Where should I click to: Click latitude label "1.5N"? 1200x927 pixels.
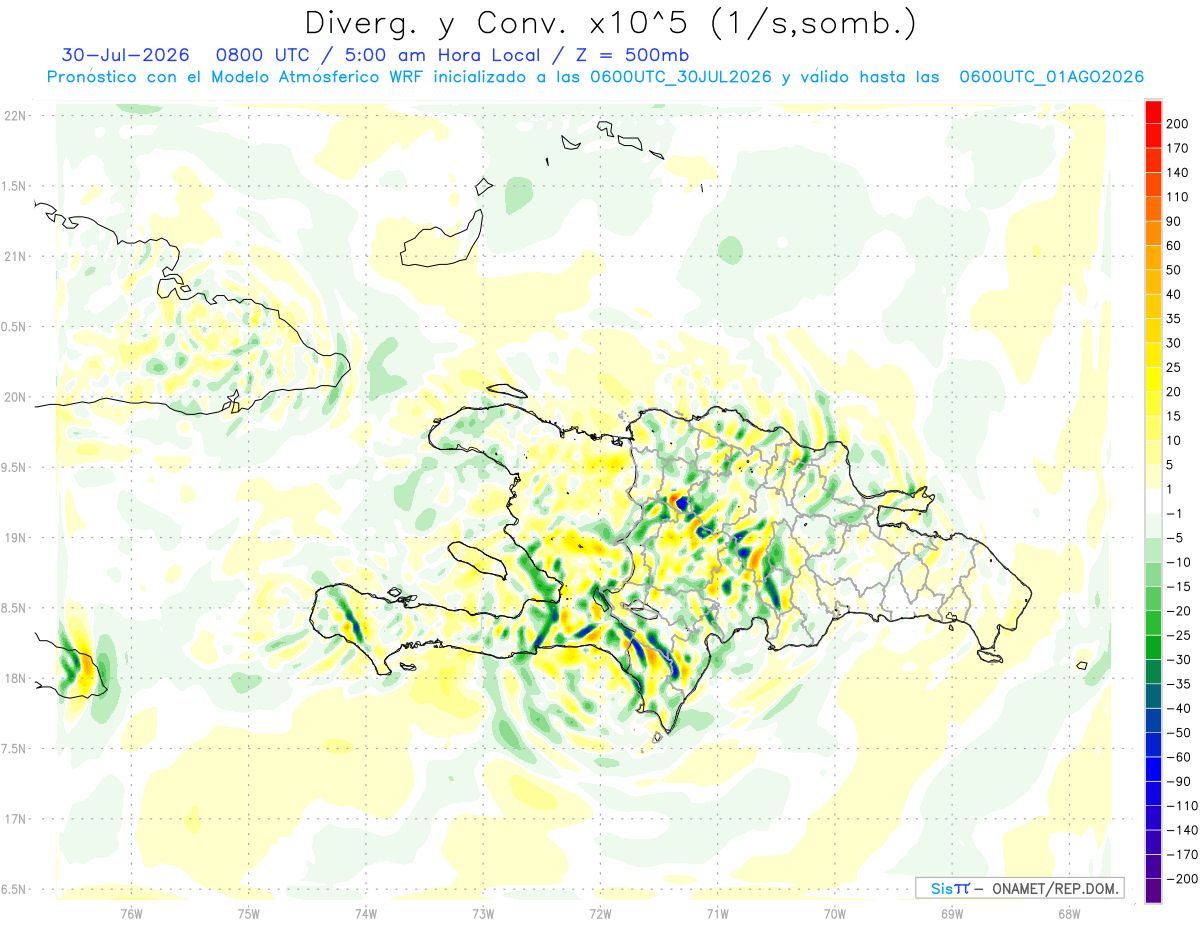tap(15, 186)
